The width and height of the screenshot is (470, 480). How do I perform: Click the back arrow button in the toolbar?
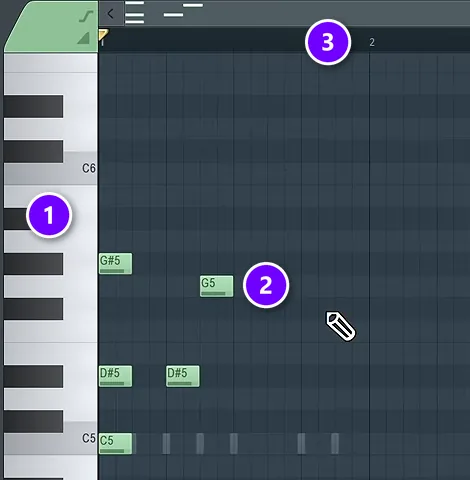pos(111,14)
